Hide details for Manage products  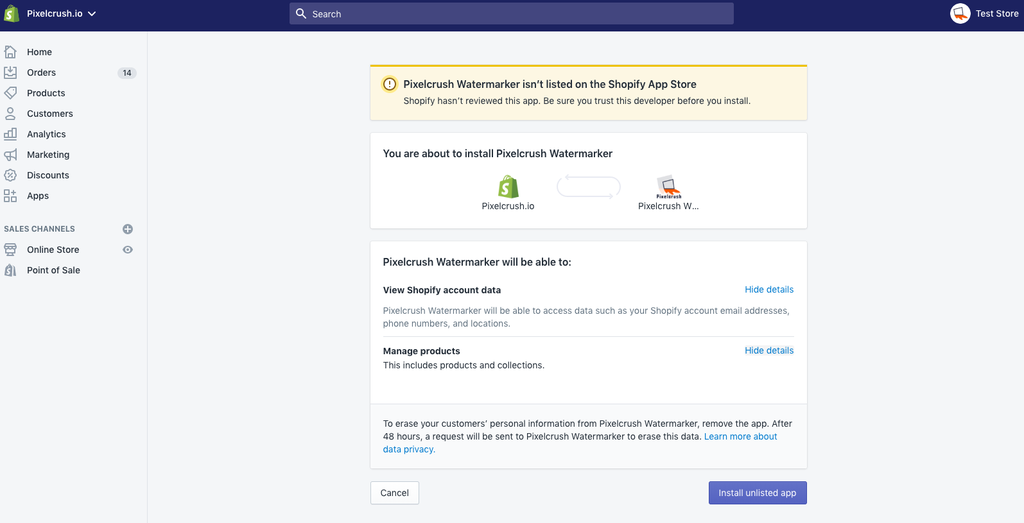point(769,351)
